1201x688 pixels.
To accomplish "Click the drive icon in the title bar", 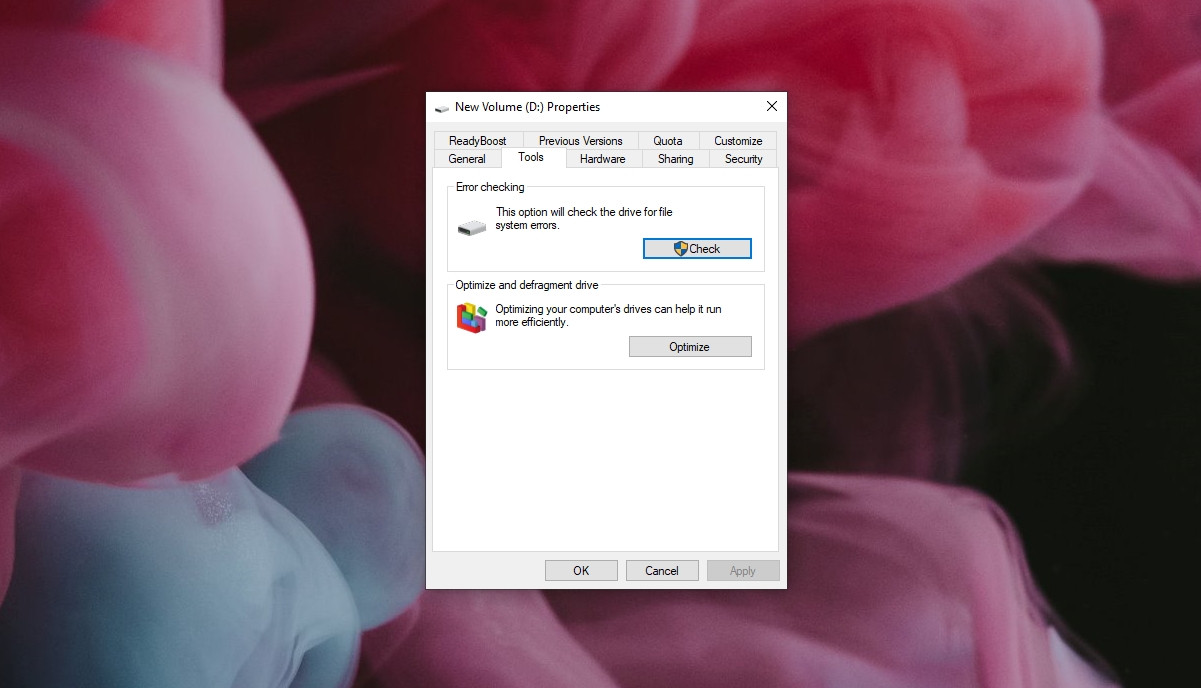I will tap(441, 107).
